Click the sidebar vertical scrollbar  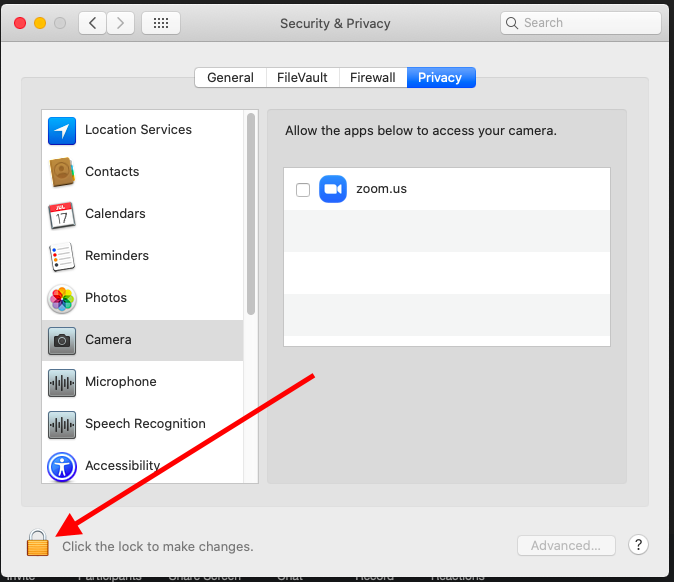251,215
